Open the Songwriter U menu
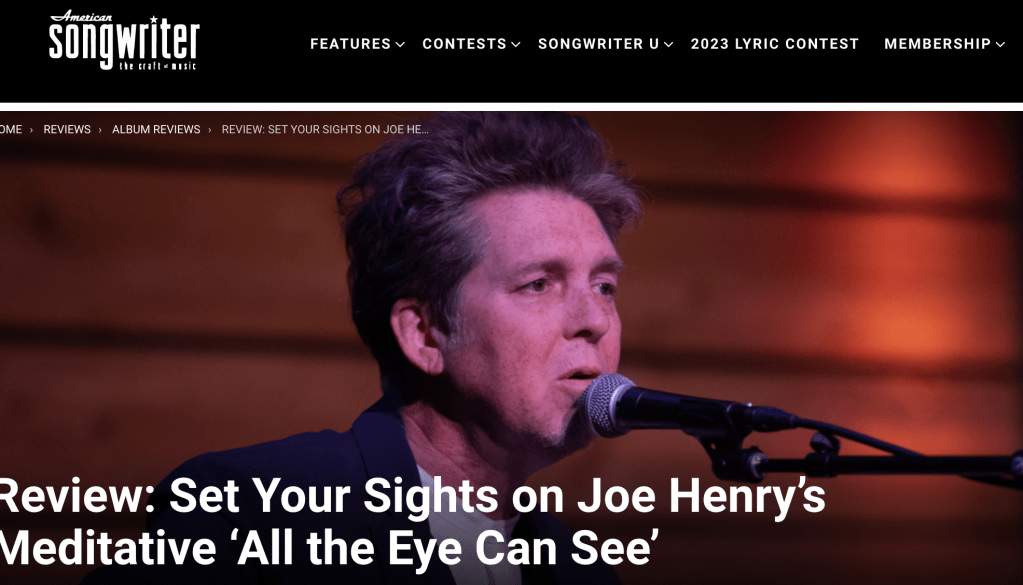 [598, 44]
